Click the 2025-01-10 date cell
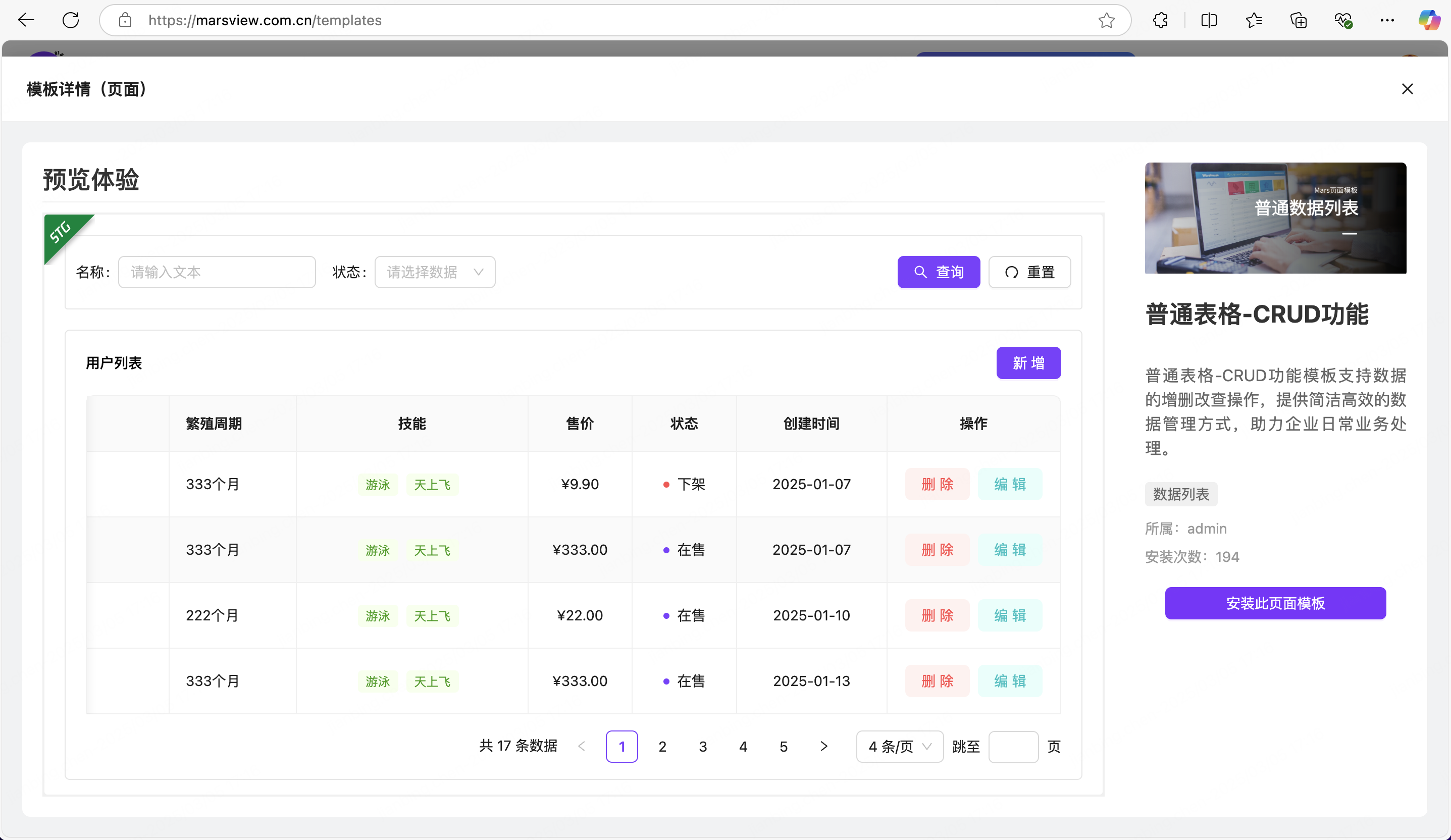This screenshot has height=840, width=1451. click(x=811, y=615)
